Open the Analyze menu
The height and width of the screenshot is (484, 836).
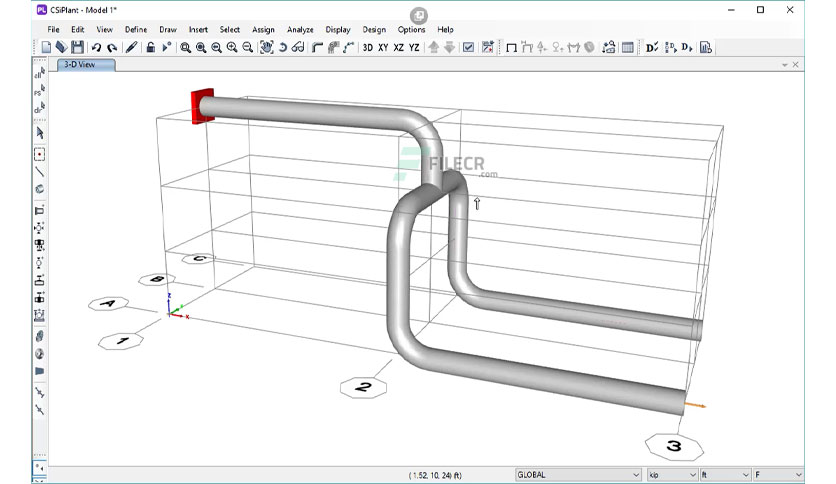tap(300, 29)
